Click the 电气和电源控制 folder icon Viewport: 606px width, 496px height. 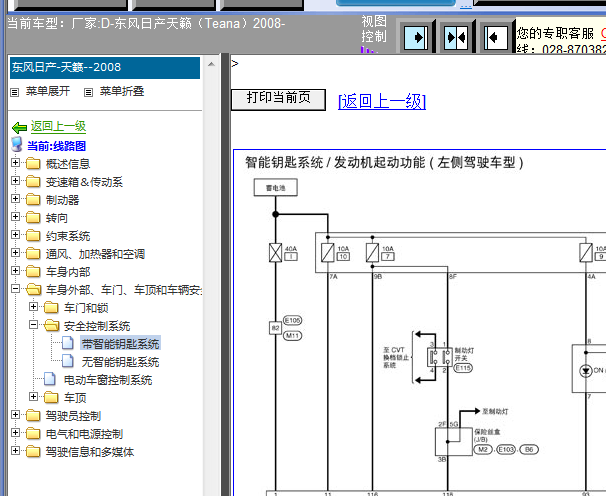(33, 433)
